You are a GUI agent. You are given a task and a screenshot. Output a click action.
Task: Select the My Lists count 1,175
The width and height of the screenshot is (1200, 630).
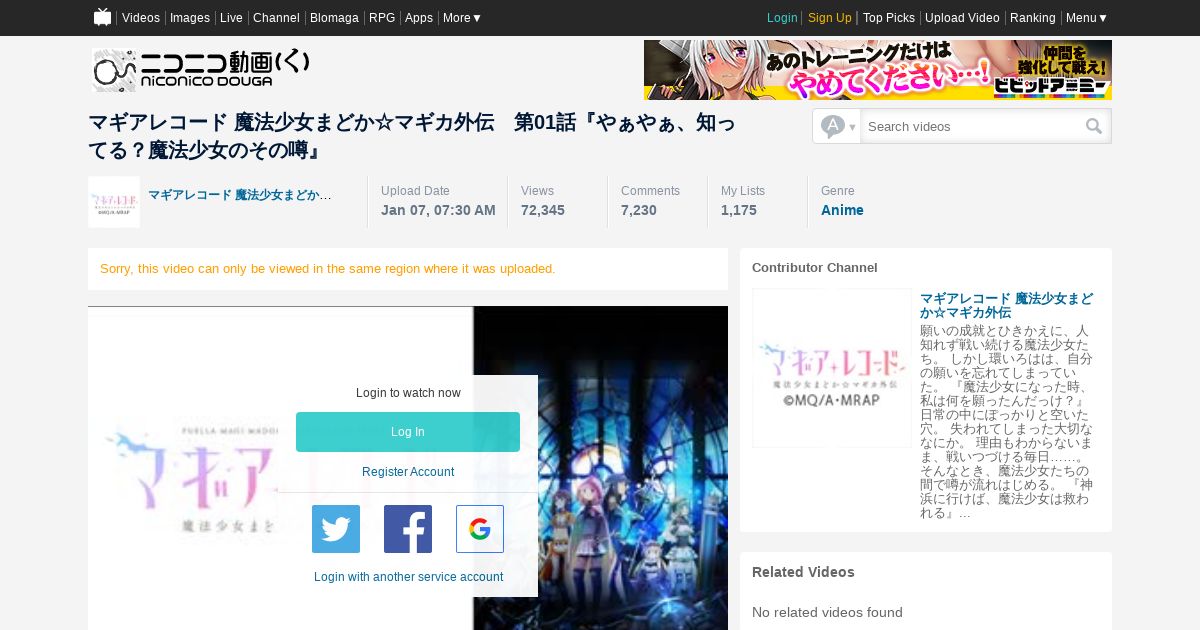point(739,210)
